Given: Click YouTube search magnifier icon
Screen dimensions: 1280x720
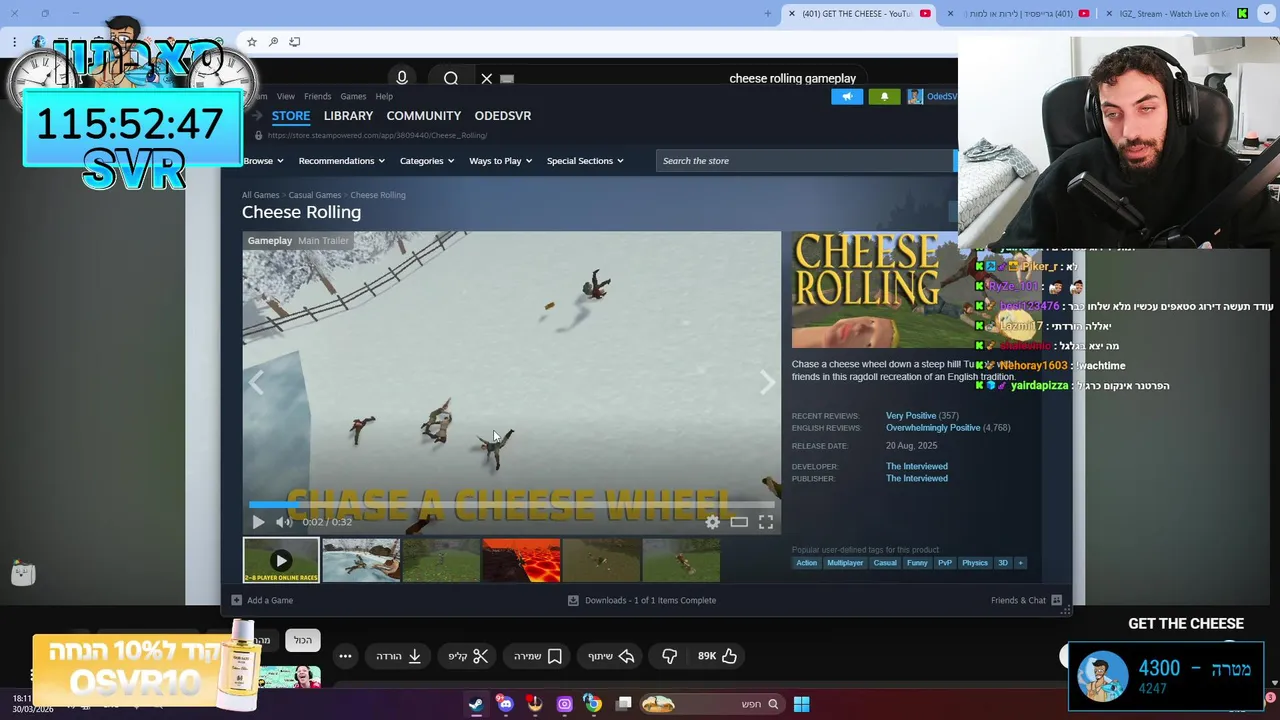Looking at the screenshot, I should tap(451, 78).
